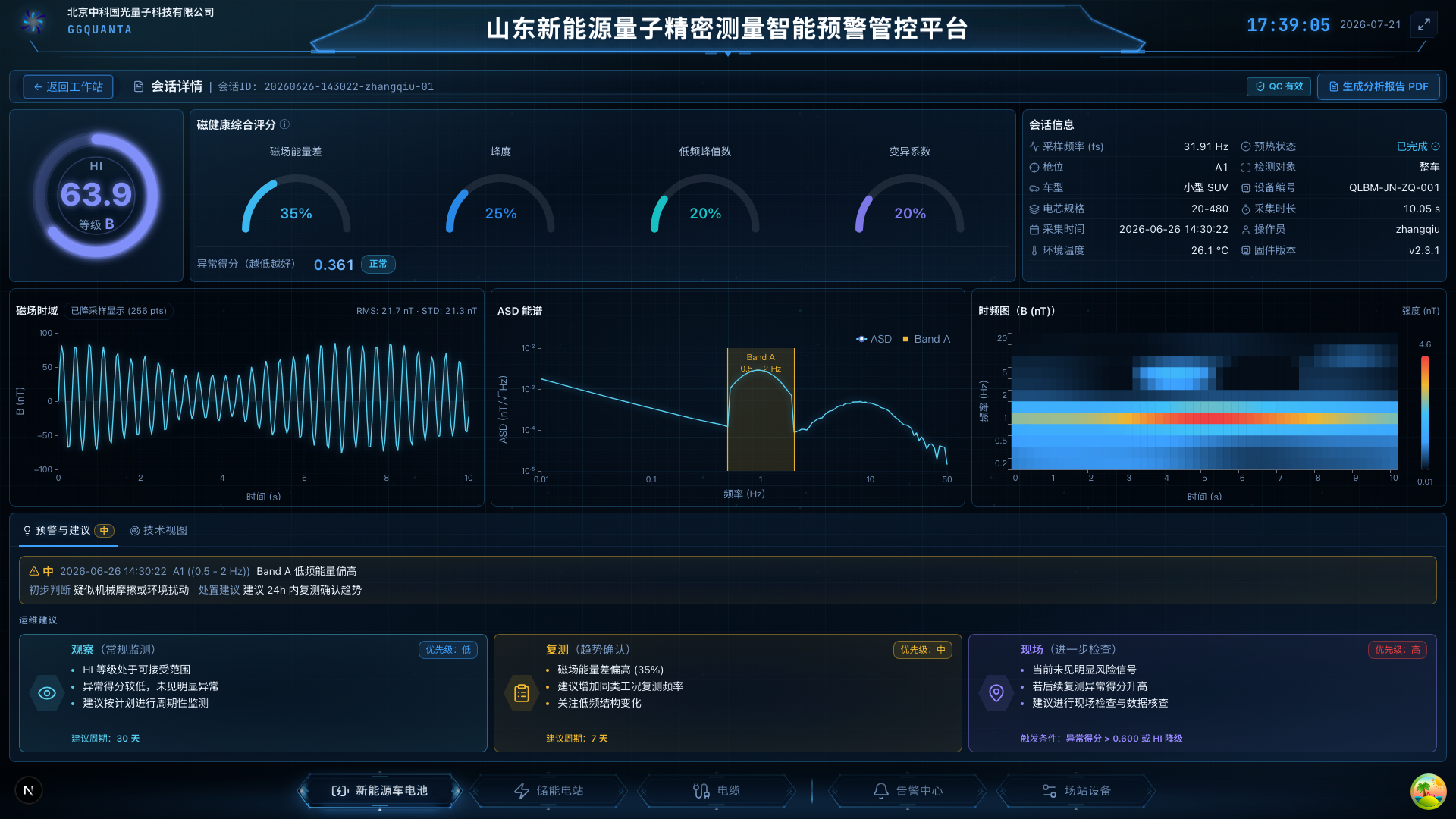Image resolution: width=1456 pixels, height=819 pixels.
Task: Click the HI 63.9 circular score gauge
Action: pyautogui.click(x=96, y=195)
